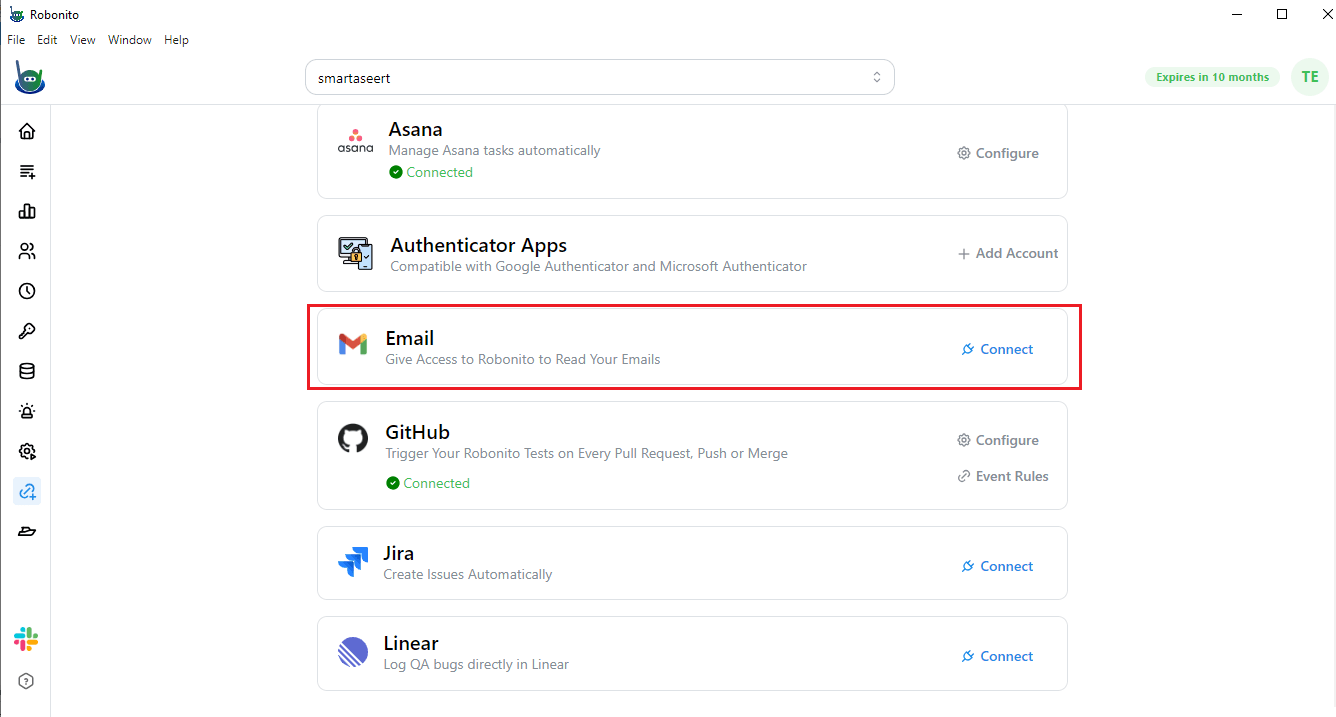1336x717 pixels.
Task: Click the Connected status under Asana
Action: (x=431, y=172)
